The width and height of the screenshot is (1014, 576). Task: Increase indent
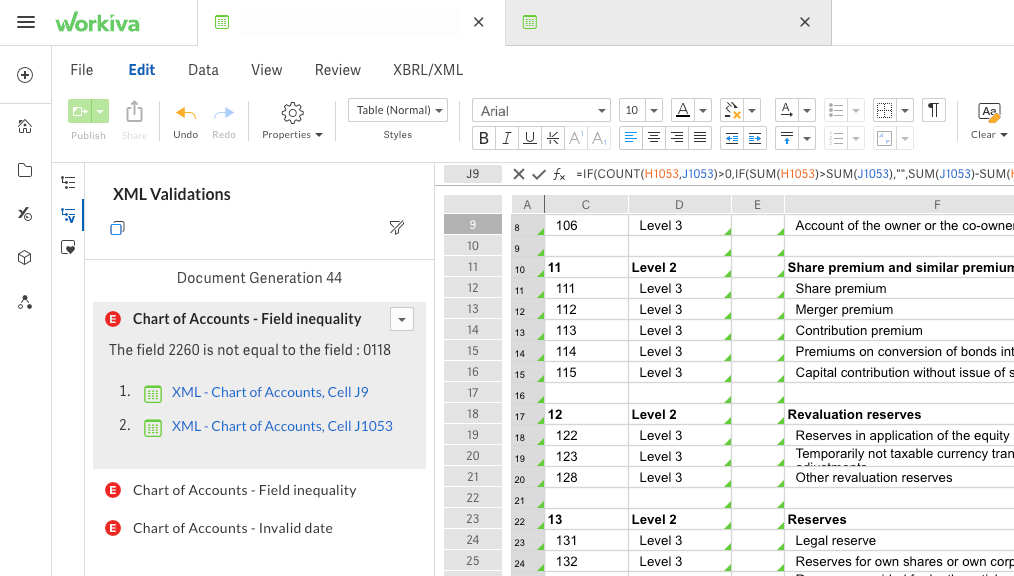pyautogui.click(x=755, y=138)
